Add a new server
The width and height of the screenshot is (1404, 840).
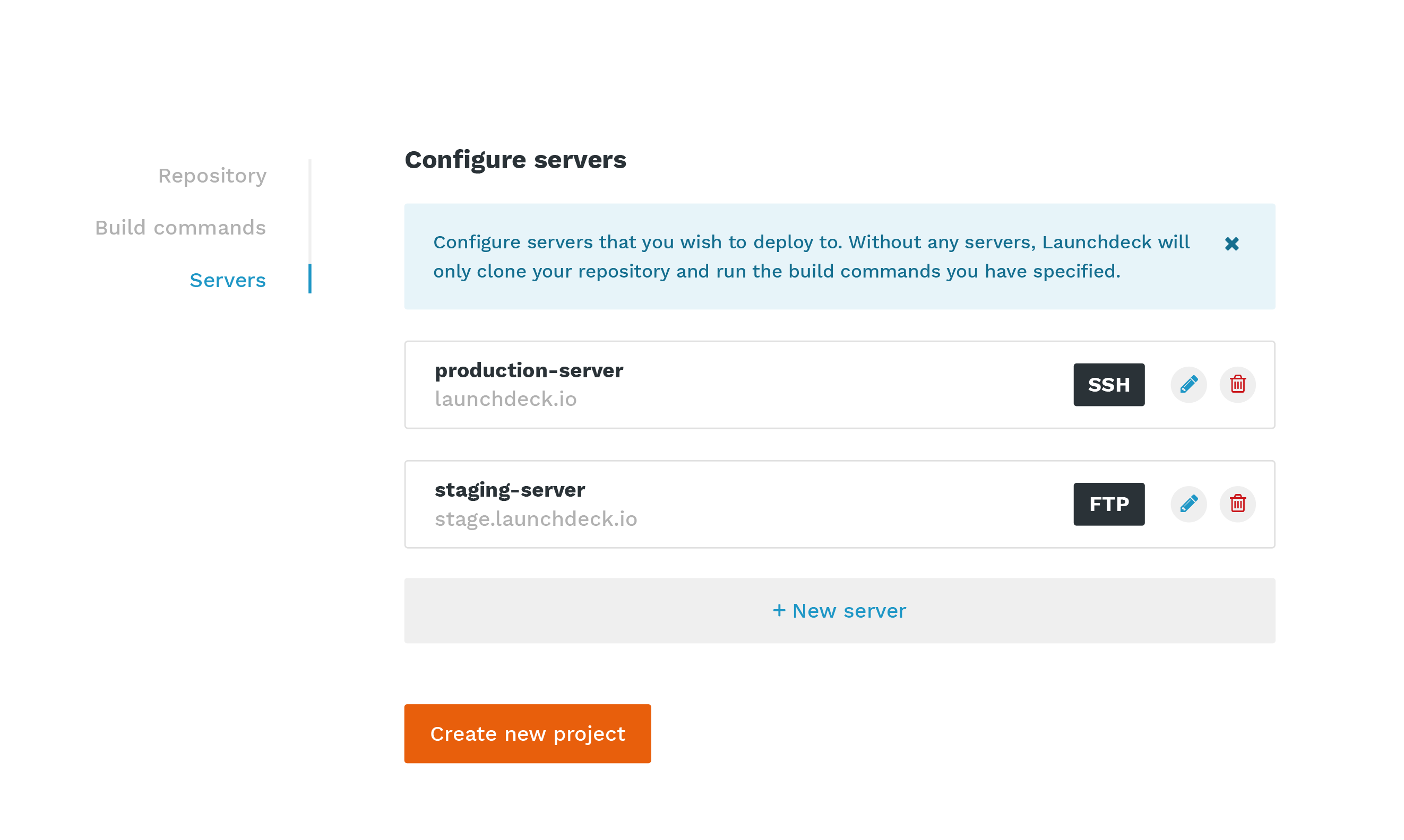pos(839,610)
